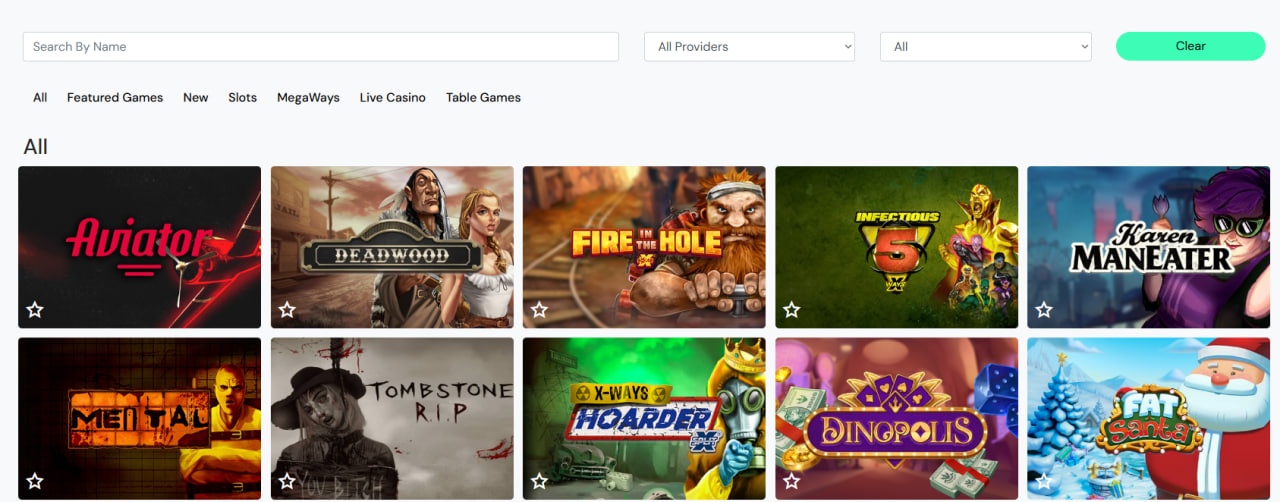Open the Dinopolis game card
The image size is (1280, 502).
897,418
